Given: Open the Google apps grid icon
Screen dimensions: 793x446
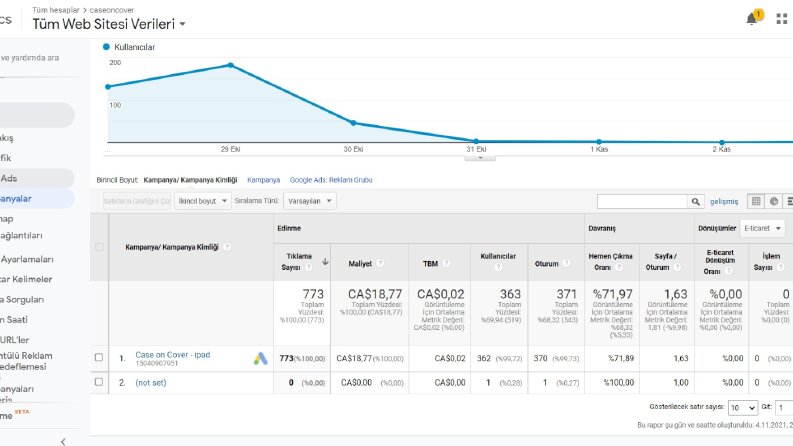Looking at the screenshot, I should [x=782, y=19].
